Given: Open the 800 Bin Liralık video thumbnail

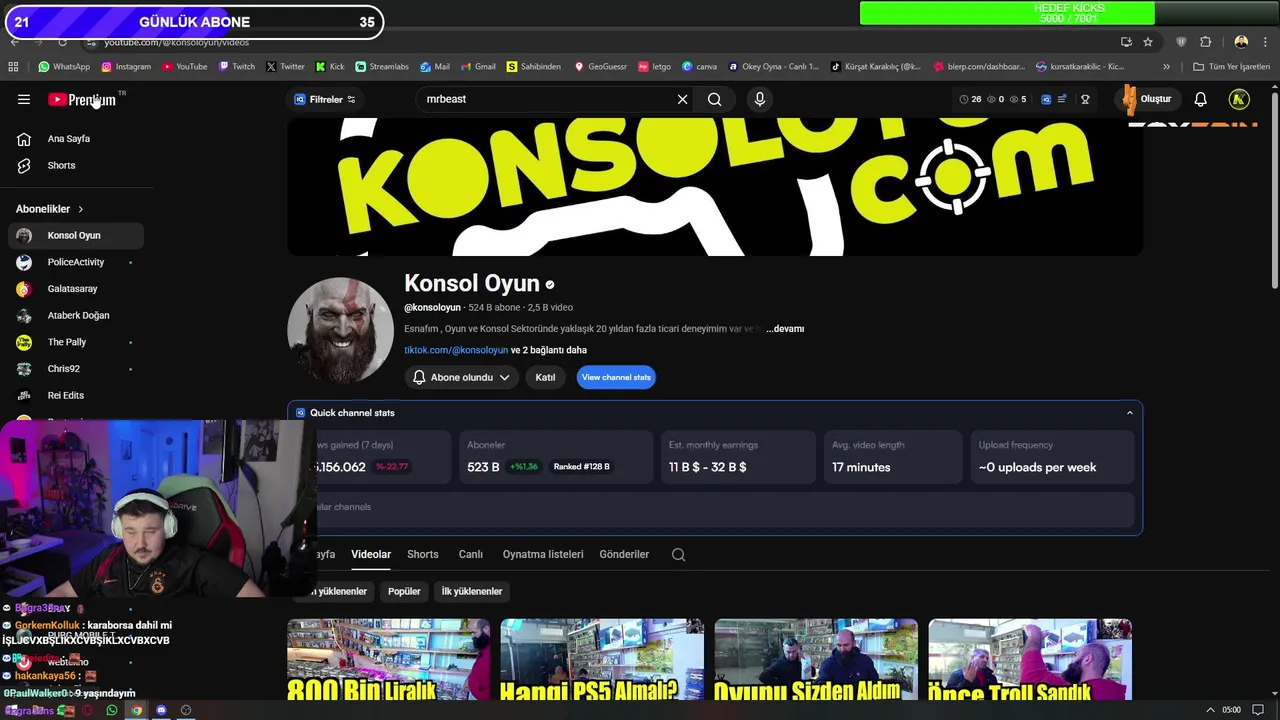Looking at the screenshot, I should point(389,660).
